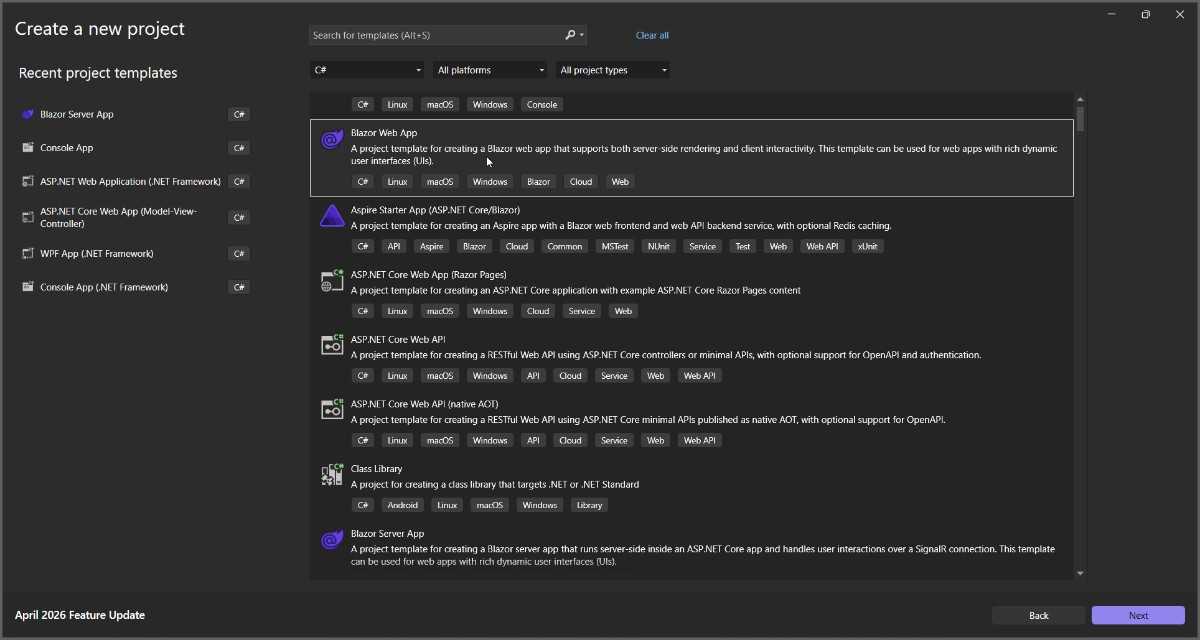Click the NUnit tag under Aspire Starter App
Image resolution: width=1200 pixels, height=640 pixels.
659,246
